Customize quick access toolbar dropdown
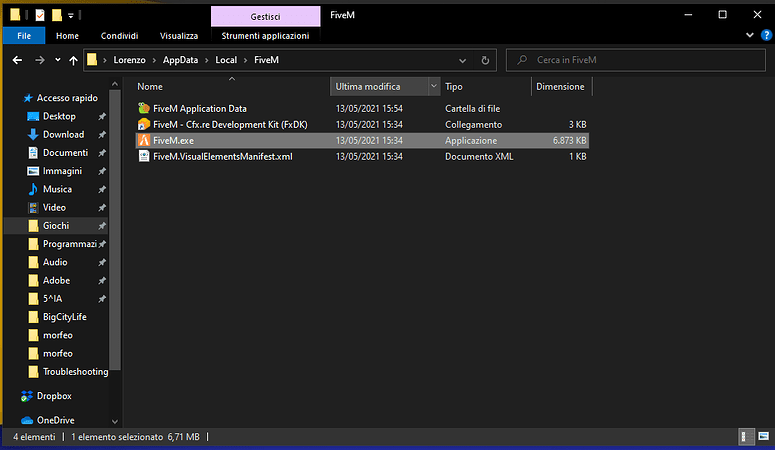 tap(71, 16)
